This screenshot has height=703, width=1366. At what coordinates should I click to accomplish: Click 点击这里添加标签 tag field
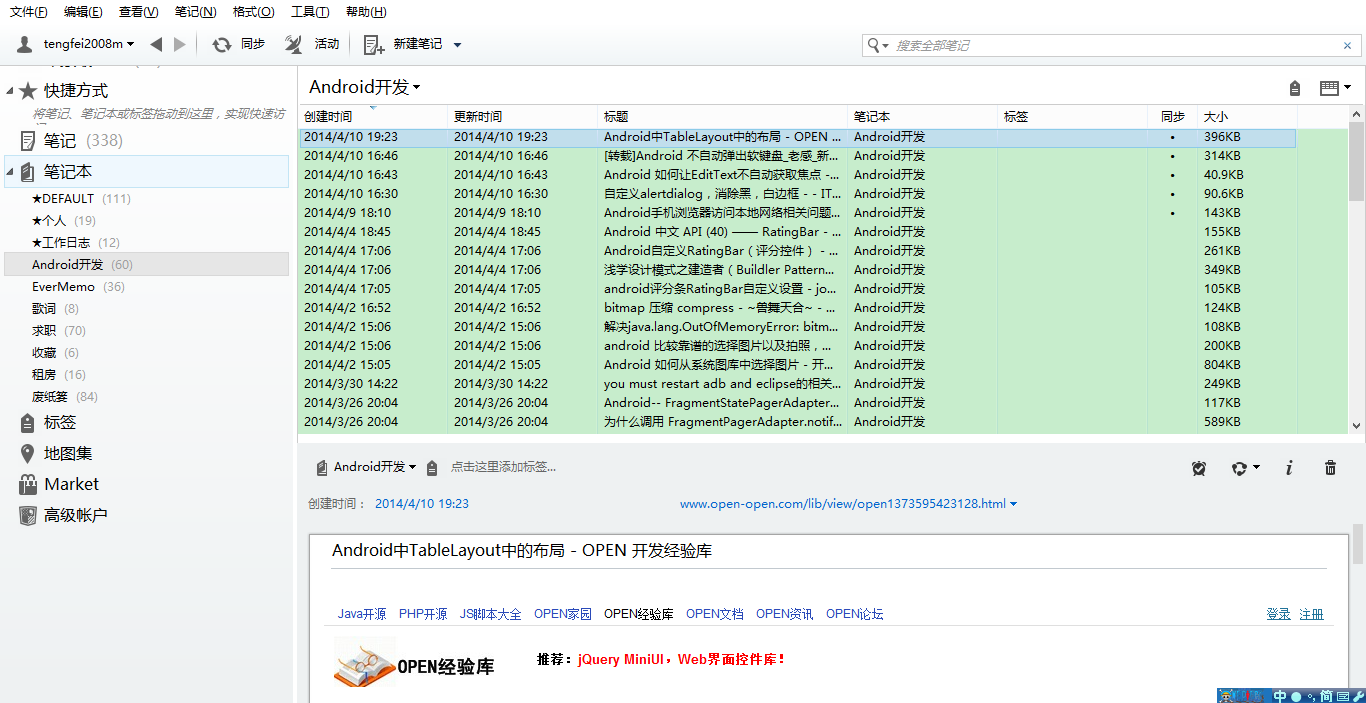point(503,467)
